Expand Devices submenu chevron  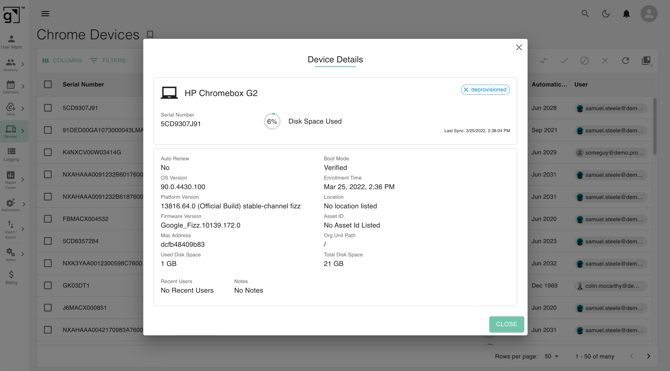[23, 131]
